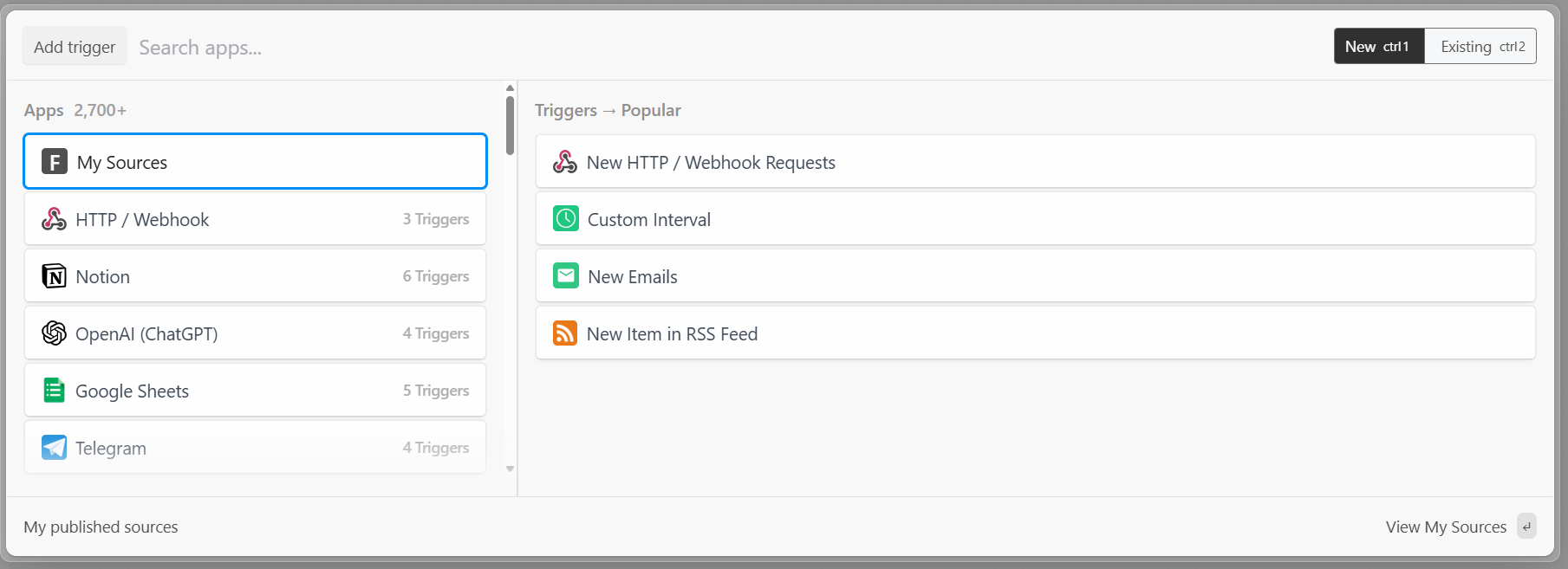
Task: Click the RSS feed orange icon
Action: [565, 333]
